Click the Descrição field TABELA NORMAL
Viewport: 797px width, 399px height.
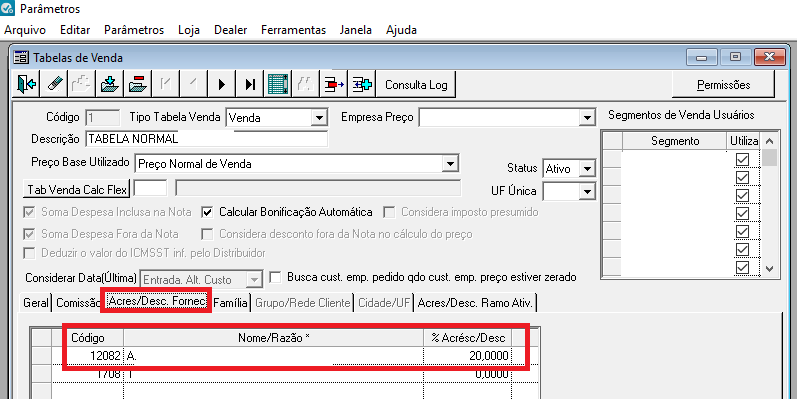(x=207, y=139)
